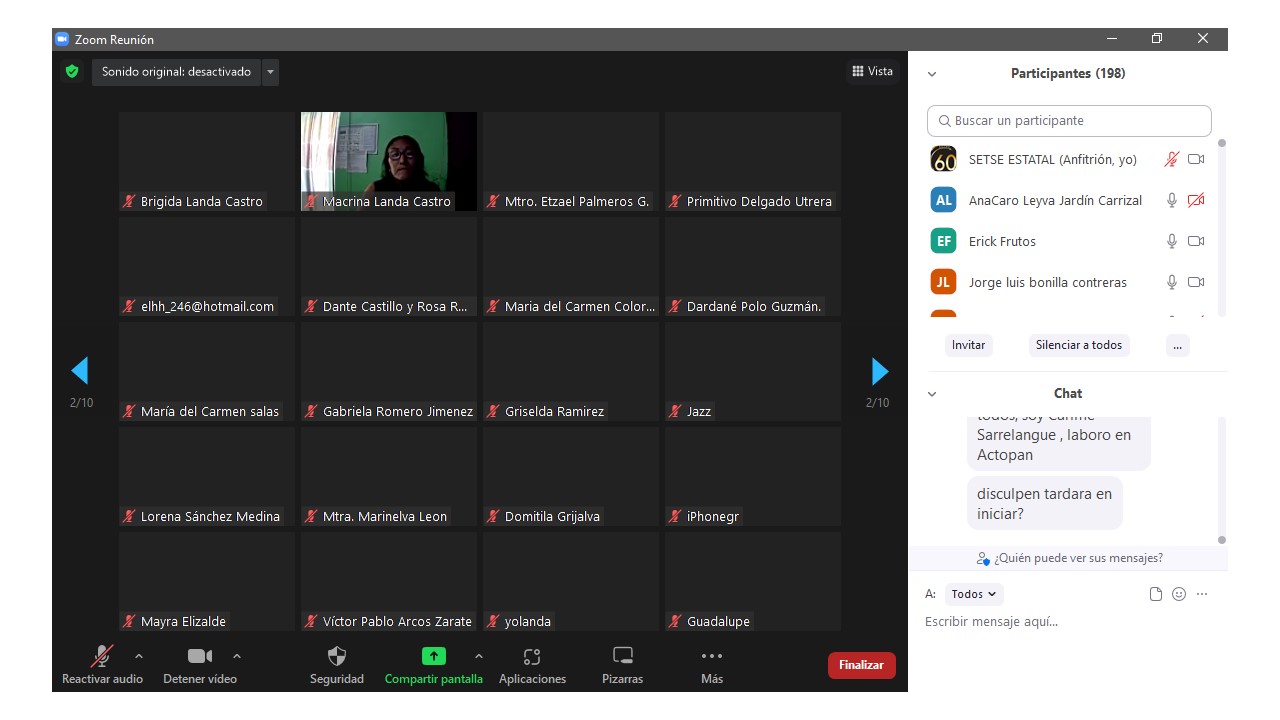The image size is (1280, 720).
Task: Open the Más options menu
Action: coord(711,657)
